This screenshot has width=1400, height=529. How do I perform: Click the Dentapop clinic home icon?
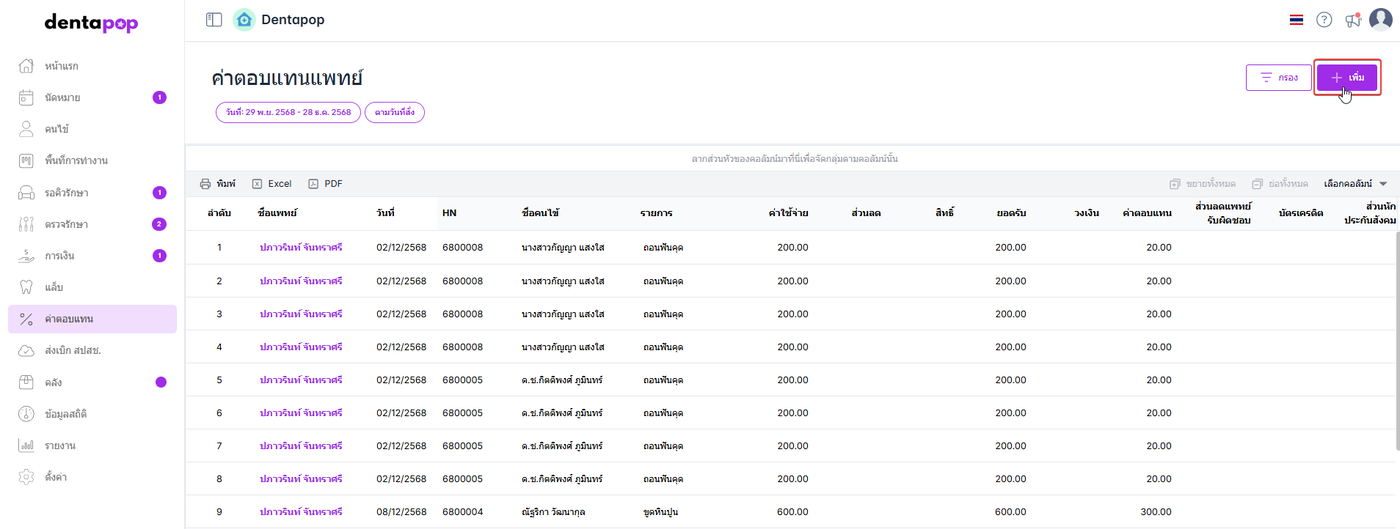coord(244,20)
